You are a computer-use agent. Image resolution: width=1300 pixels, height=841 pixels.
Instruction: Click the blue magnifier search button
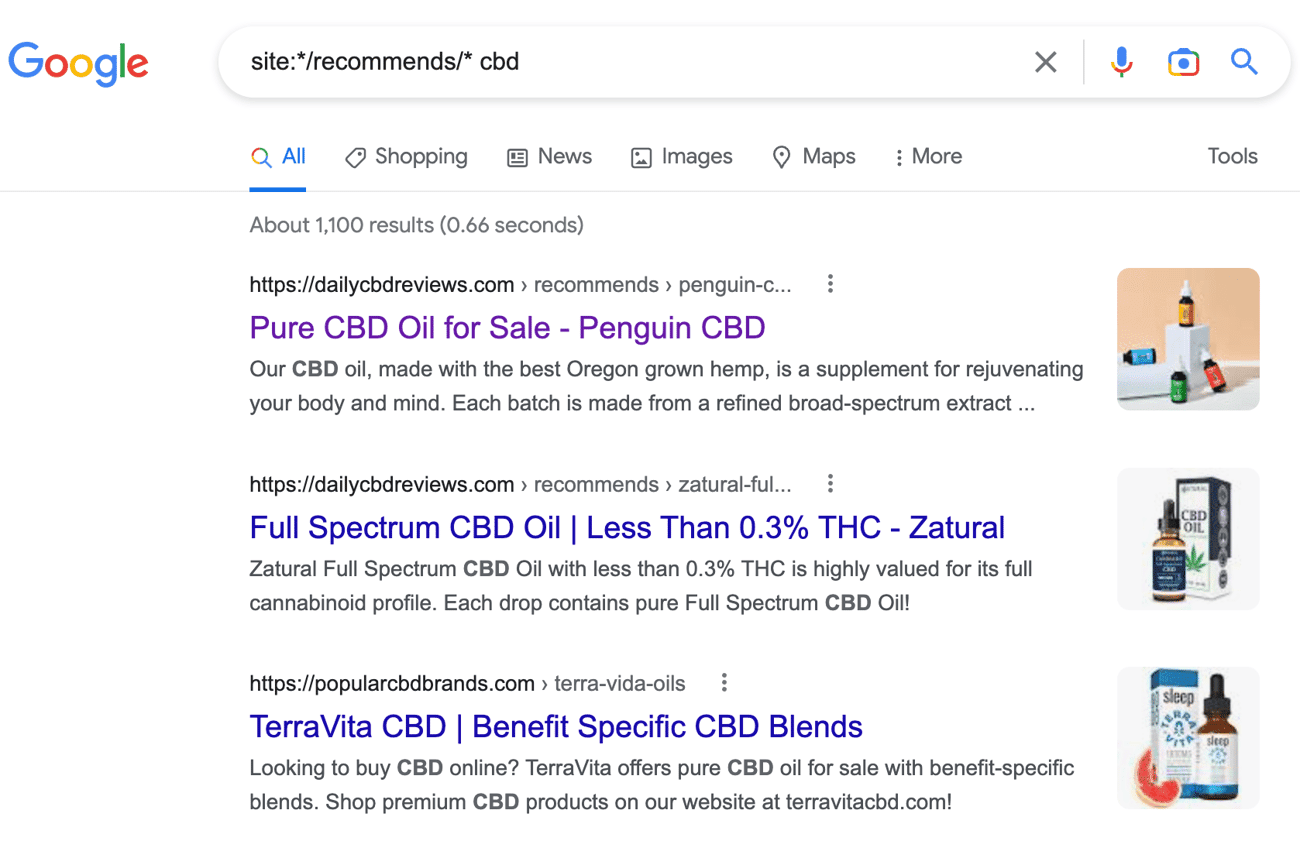[1244, 62]
